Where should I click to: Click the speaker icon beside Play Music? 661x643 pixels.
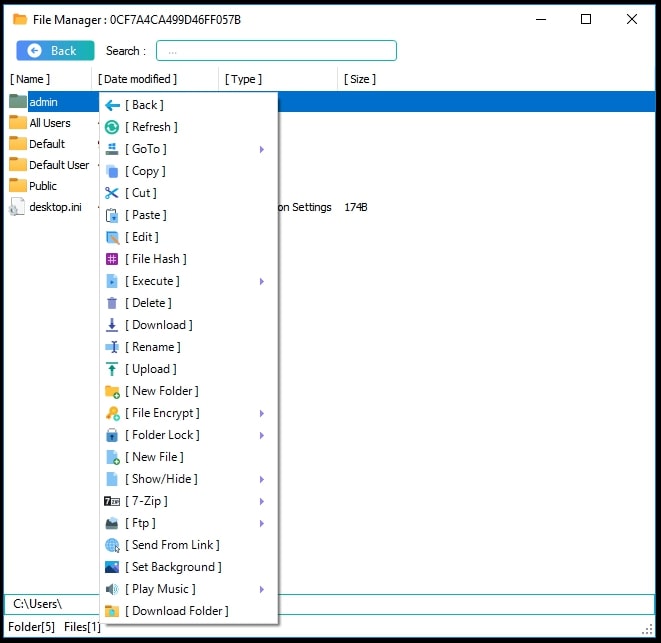click(112, 589)
